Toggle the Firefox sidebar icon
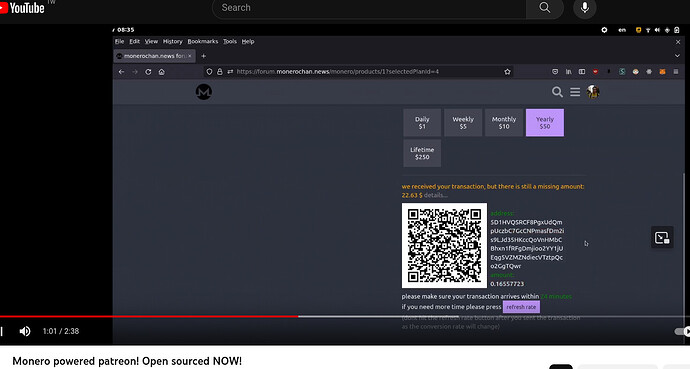 (582, 72)
